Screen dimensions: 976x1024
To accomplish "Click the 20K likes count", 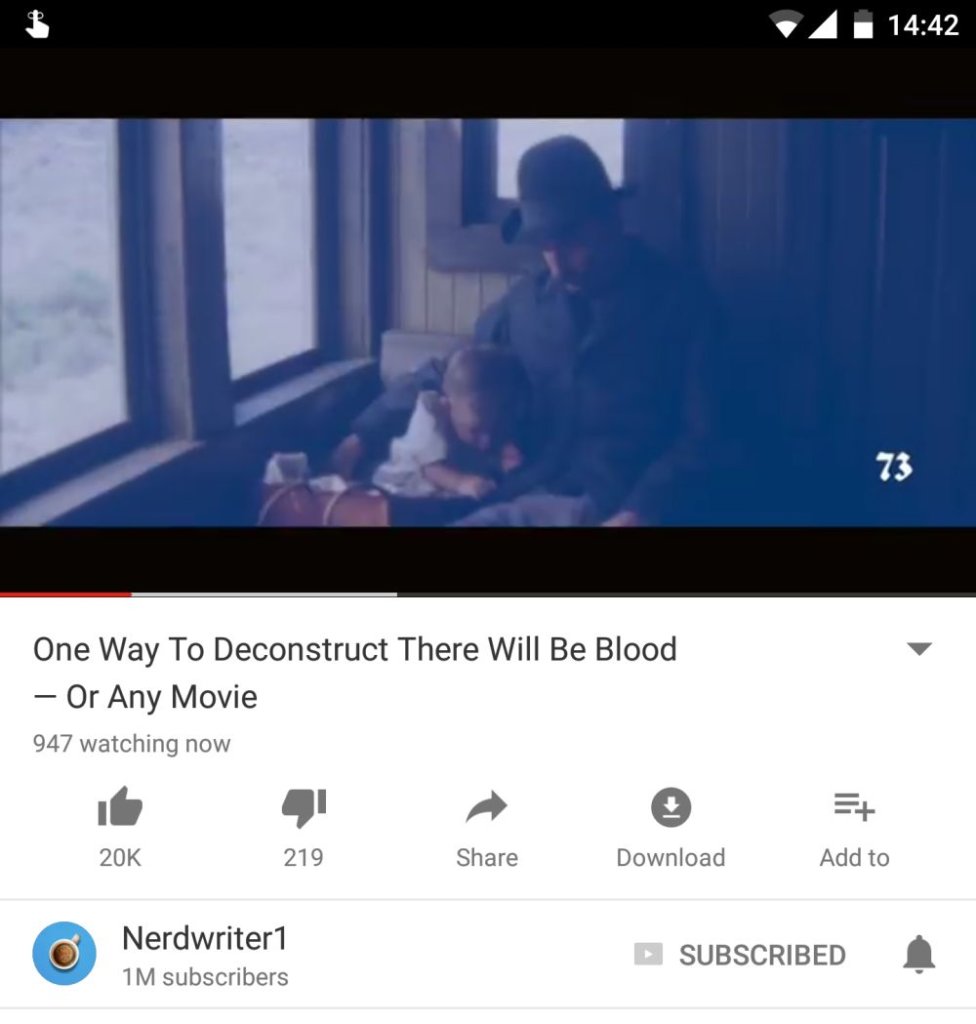I will 120,857.
